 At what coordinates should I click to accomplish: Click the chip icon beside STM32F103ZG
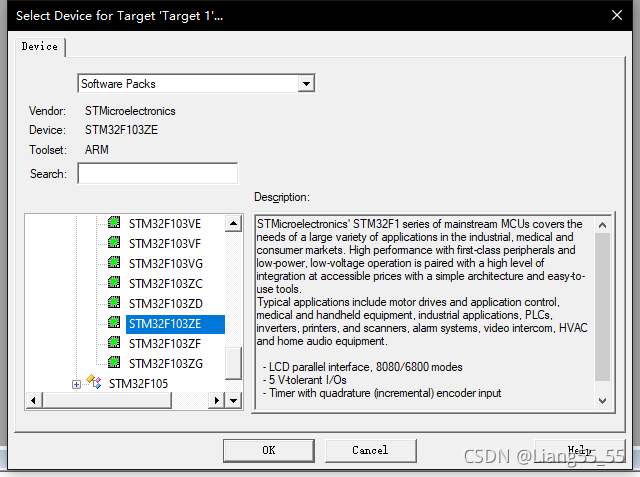point(114,362)
